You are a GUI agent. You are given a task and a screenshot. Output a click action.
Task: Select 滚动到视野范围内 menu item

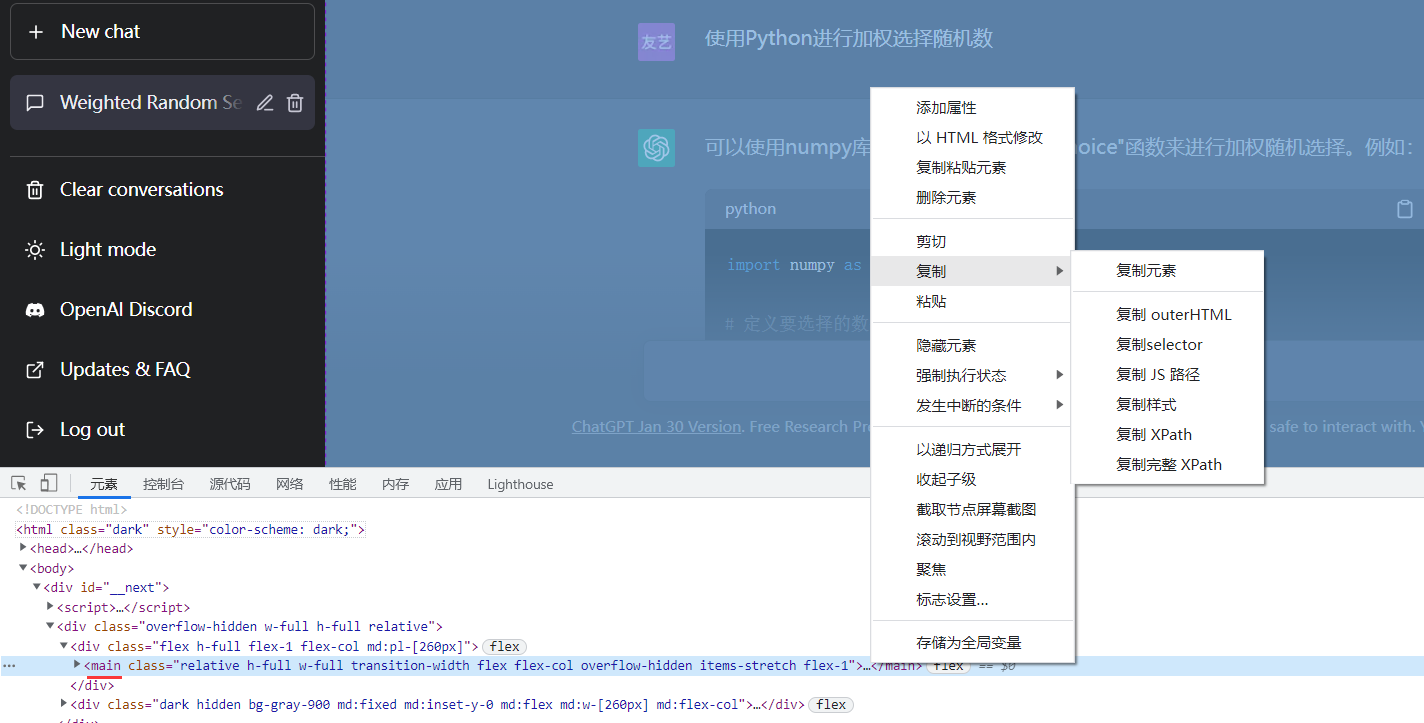pyautogui.click(x=973, y=540)
